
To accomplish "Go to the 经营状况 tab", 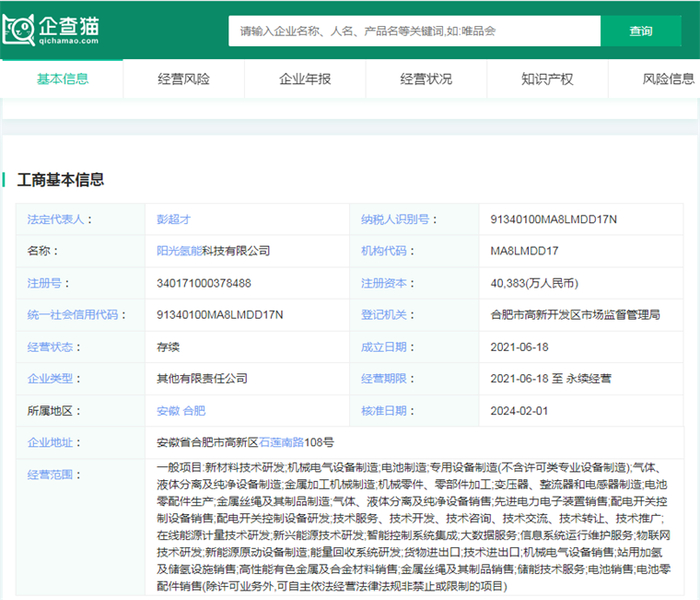I will coord(426,79).
